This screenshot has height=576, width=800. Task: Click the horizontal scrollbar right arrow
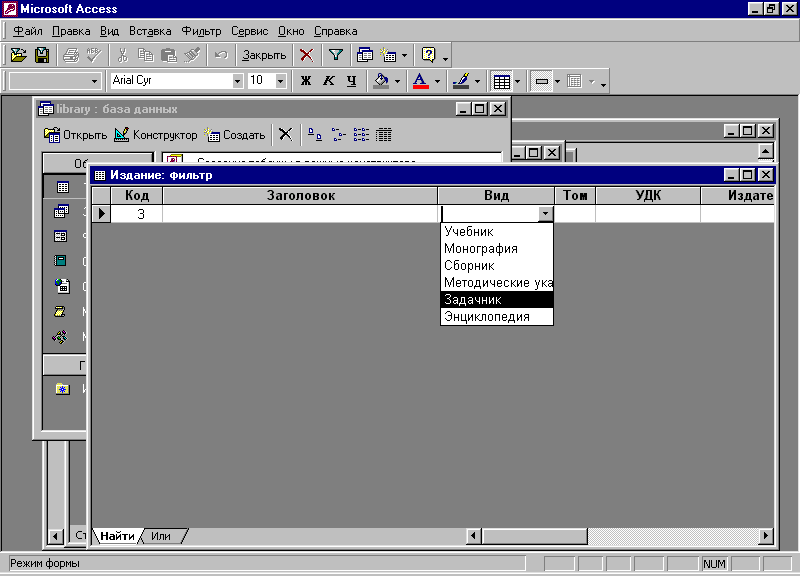coord(765,536)
